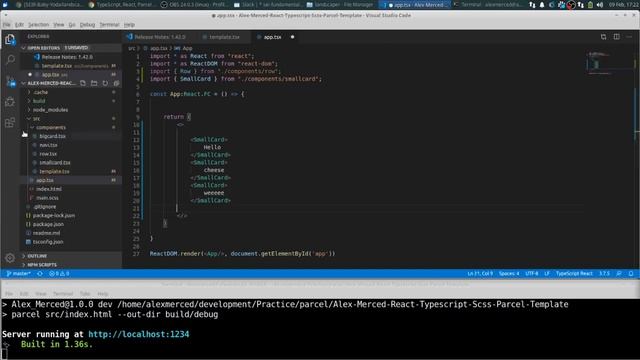This screenshot has width=640, height=360.
Task: Expand the Outline section
Action: pos(71,256)
